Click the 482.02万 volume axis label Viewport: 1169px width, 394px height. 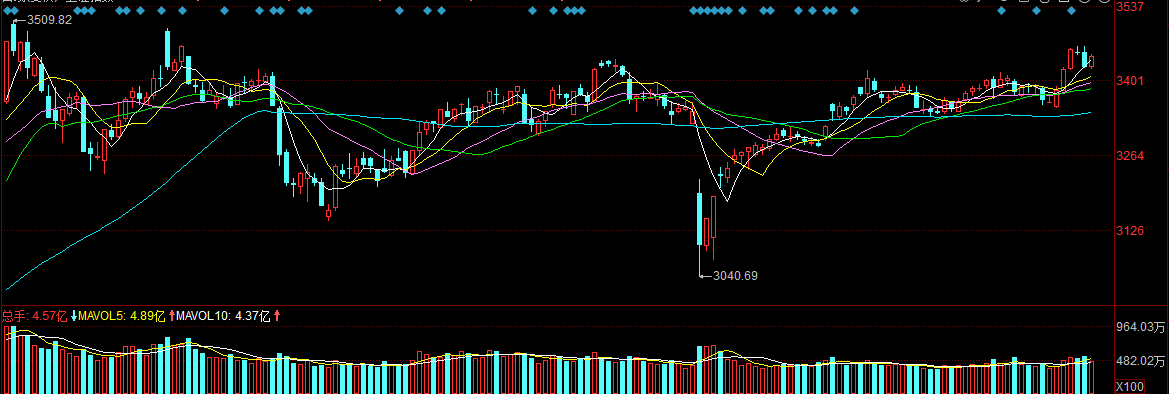click(x=1140, y=361)
